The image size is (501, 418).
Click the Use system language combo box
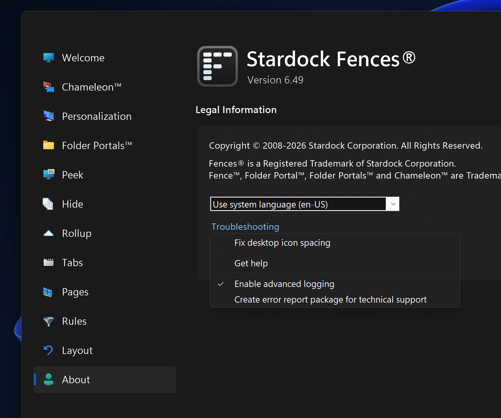304,204
